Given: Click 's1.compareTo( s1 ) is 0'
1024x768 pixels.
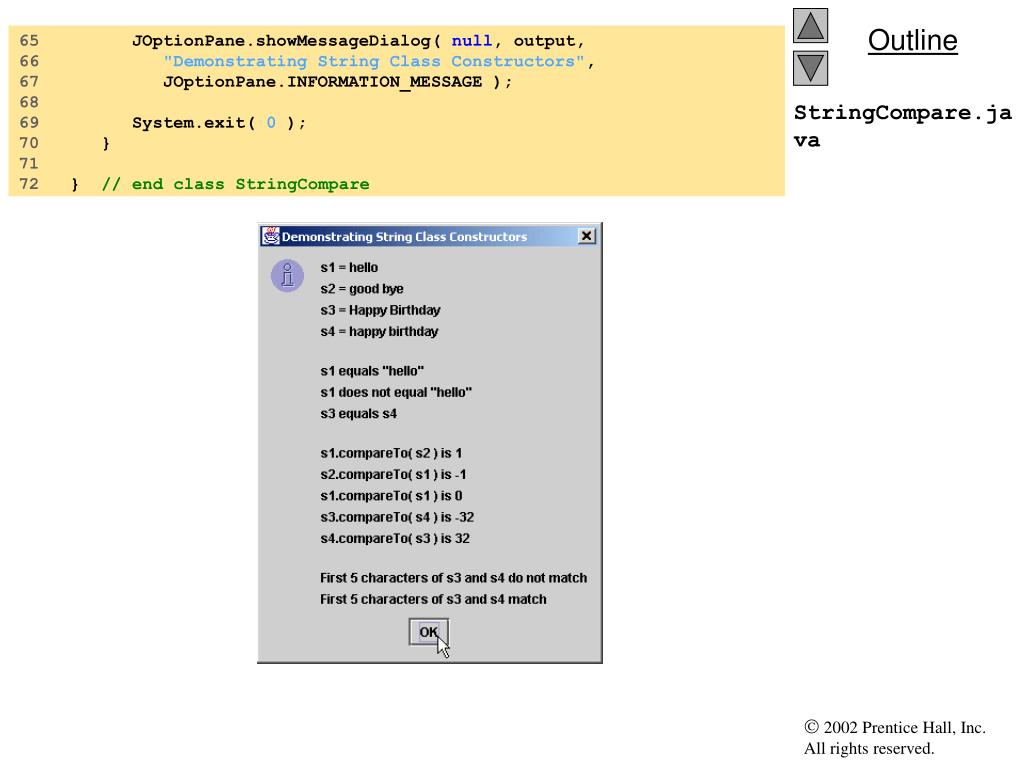Looking at the screenshot, I should click(x=391, y=496).
